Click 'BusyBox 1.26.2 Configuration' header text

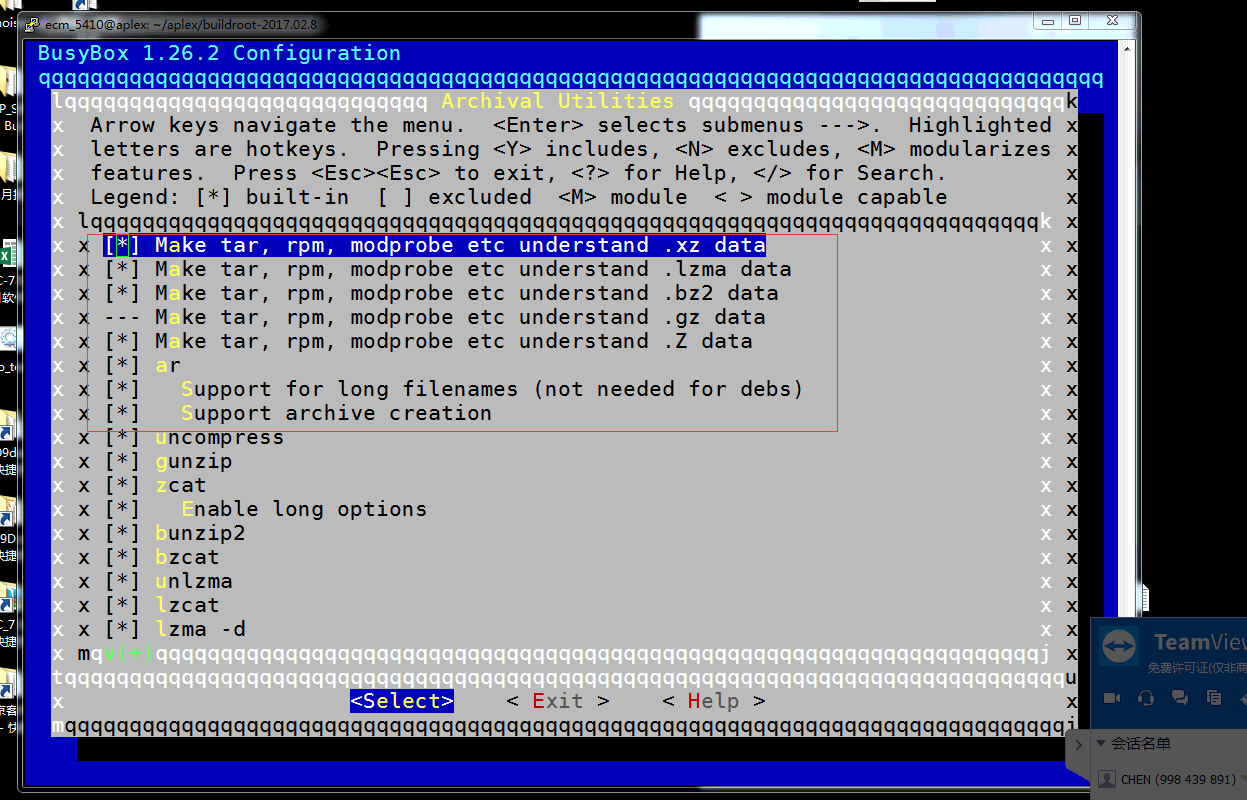219,53
